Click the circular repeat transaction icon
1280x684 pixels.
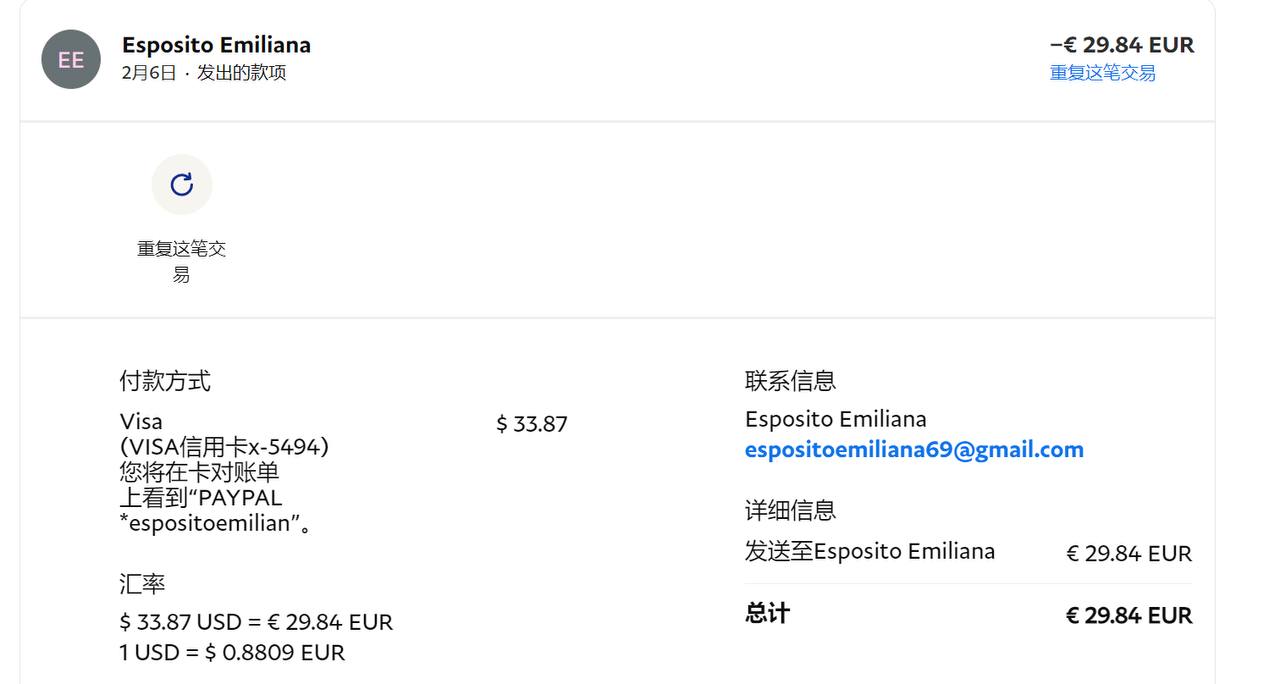tap(181, 185)
